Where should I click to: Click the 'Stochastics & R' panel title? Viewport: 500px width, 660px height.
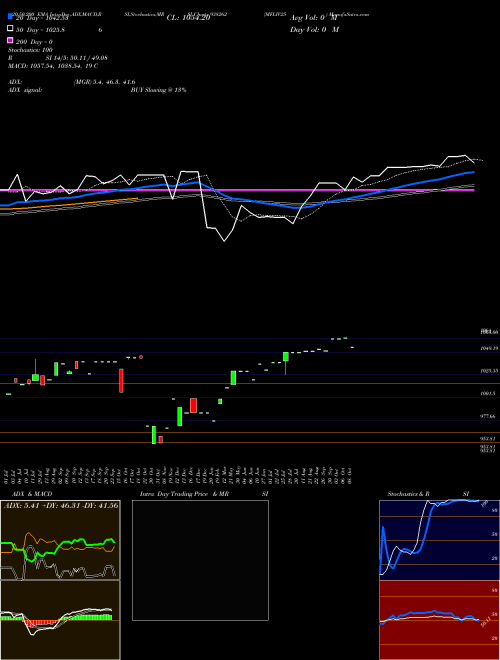(408, 494)
